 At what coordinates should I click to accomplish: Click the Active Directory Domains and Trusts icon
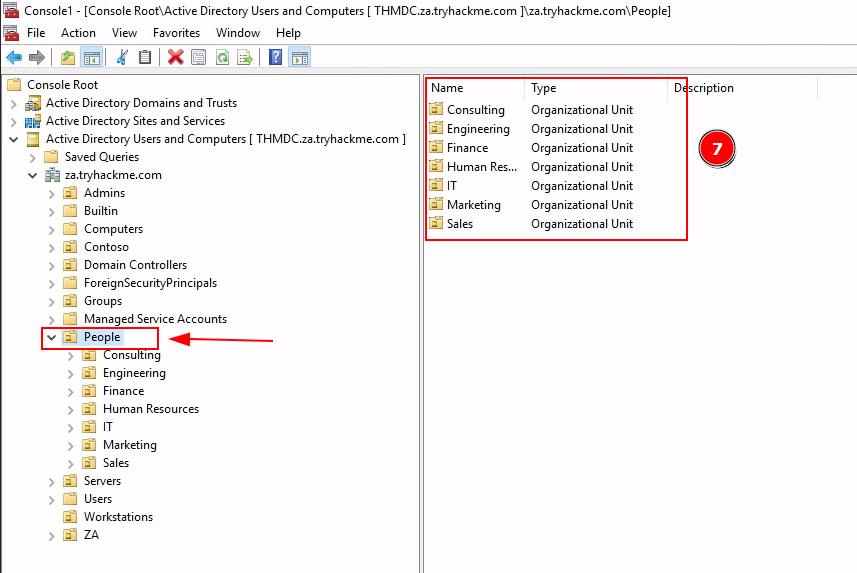pyautogui.click(x=33, y=103)
